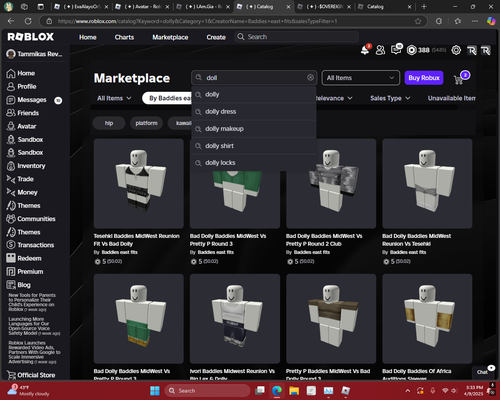Open 'Ivori Baddies Midwest Reunion Vs' item thumbnail
The image size is (500, 400).
pos(235,319)
